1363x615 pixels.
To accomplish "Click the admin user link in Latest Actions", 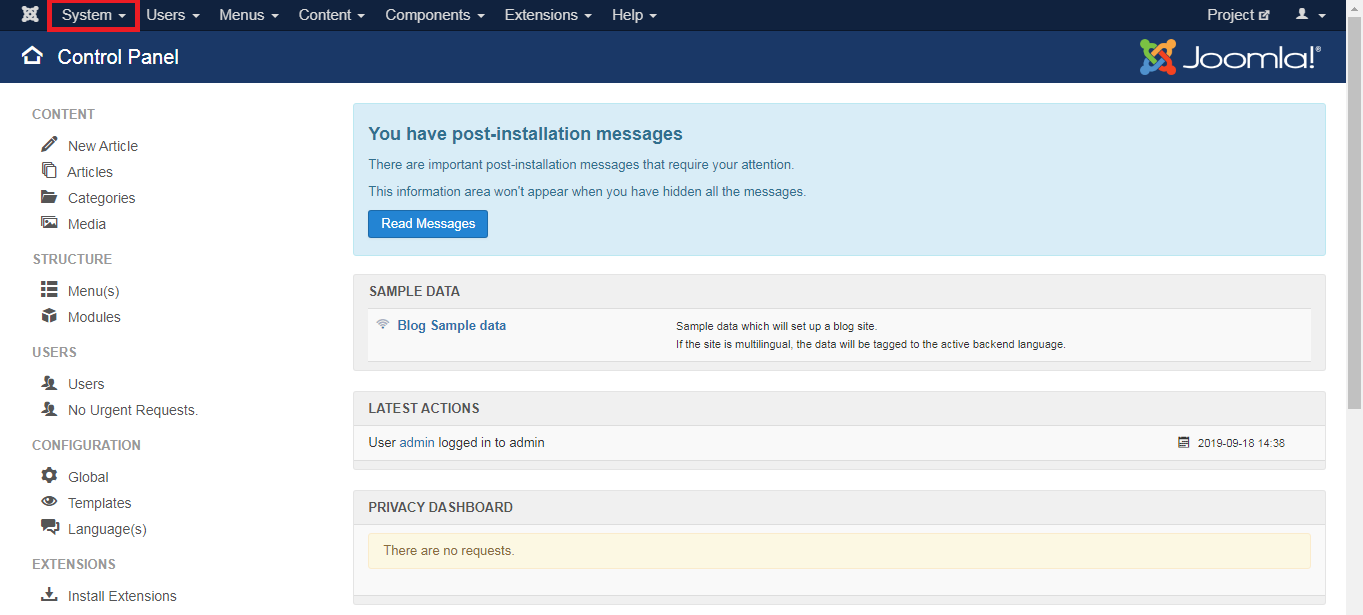I will [x=417, y=442].
